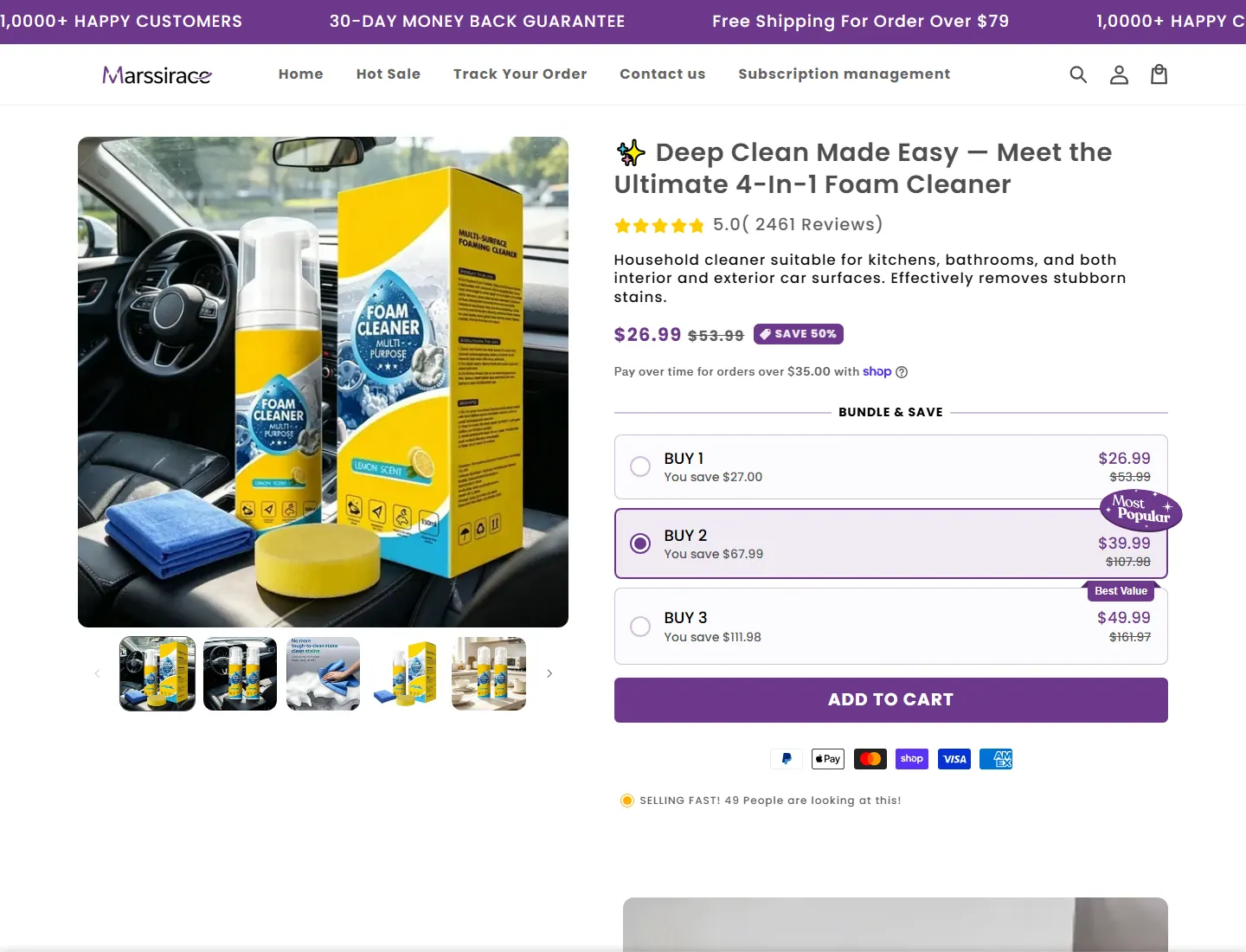This screenshot has width=1246, height=952.
Task: Show previous product thumbnails with left arrow
Action: tap(97, 673)
